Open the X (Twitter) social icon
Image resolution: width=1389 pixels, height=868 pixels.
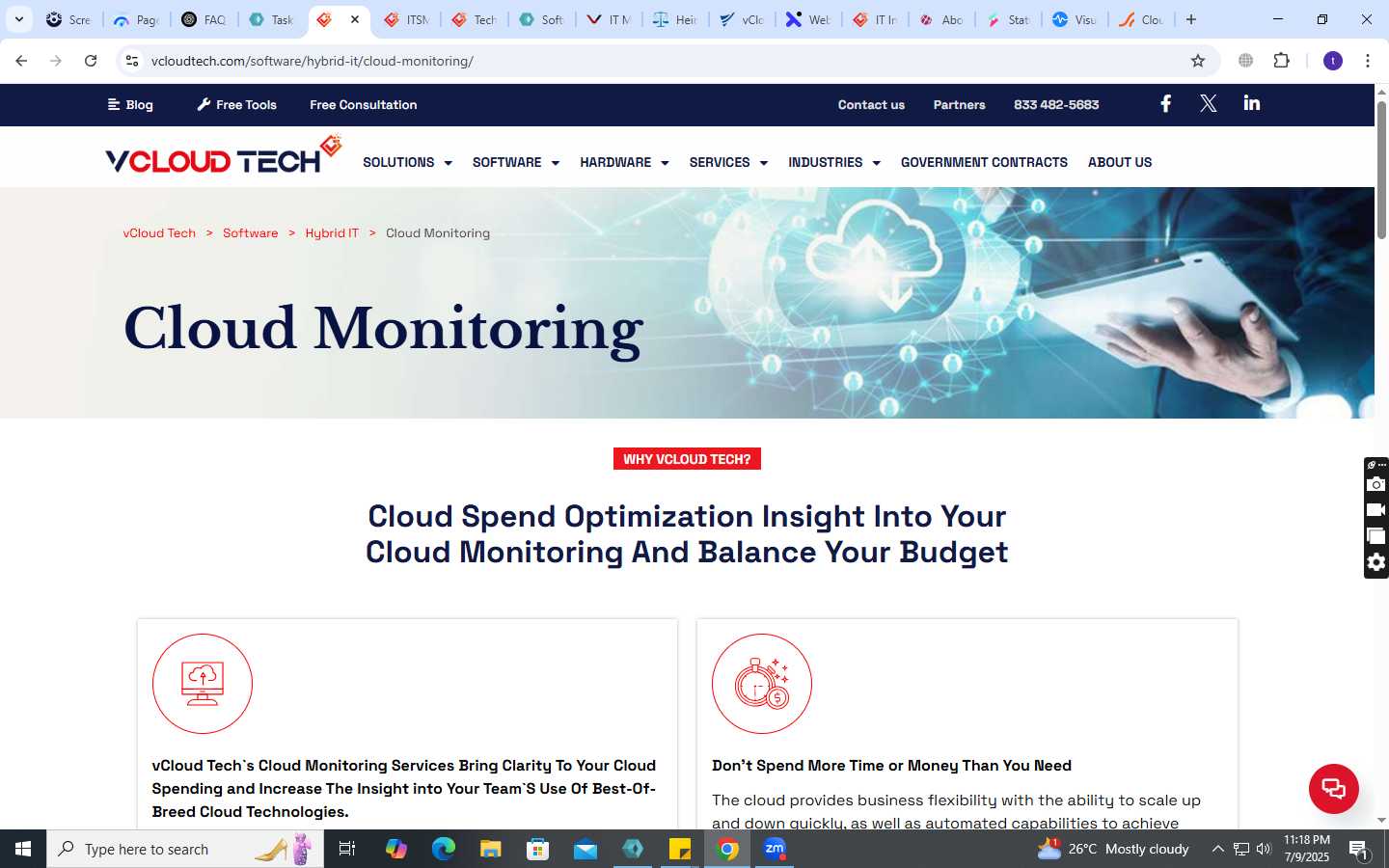pos(1208,103)
